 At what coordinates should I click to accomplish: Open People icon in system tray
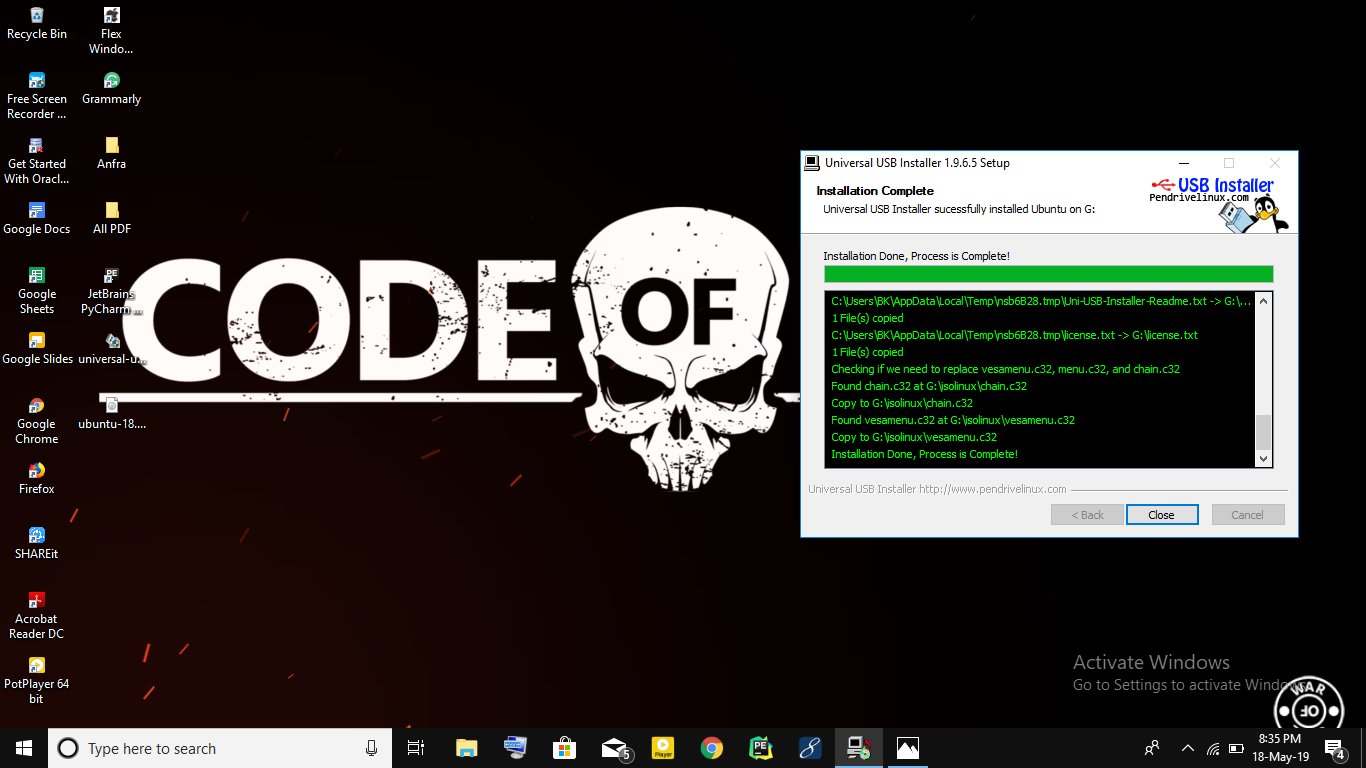pyautogui.click(x=1153, y=748)
